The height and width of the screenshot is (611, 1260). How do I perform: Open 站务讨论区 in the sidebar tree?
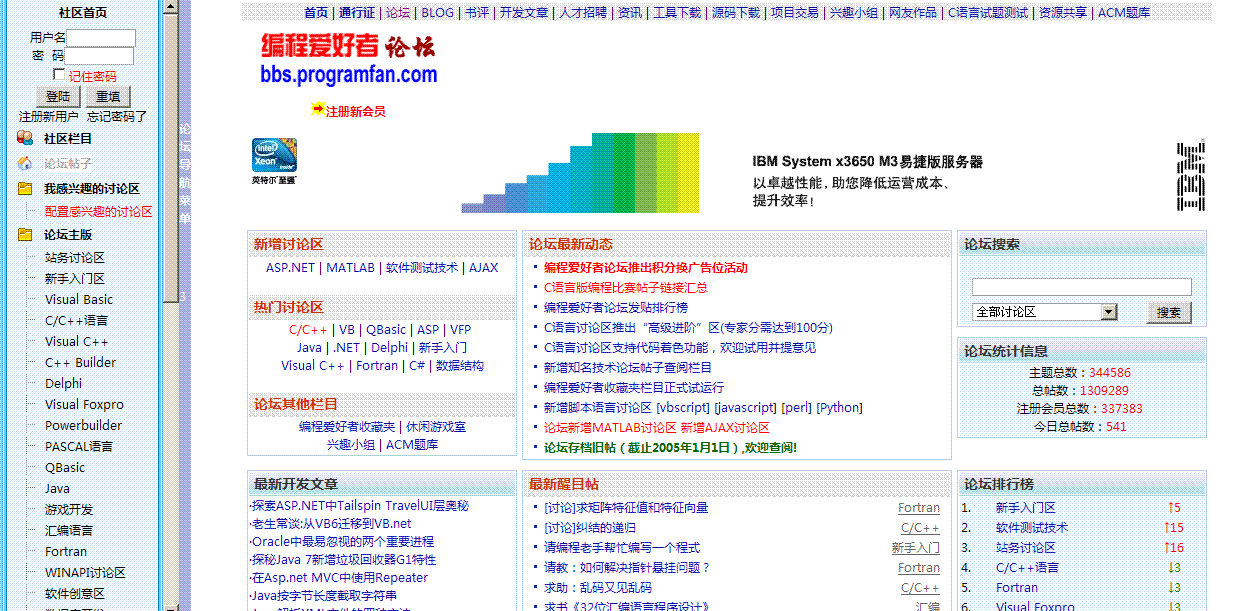click(x=75, y=258)
